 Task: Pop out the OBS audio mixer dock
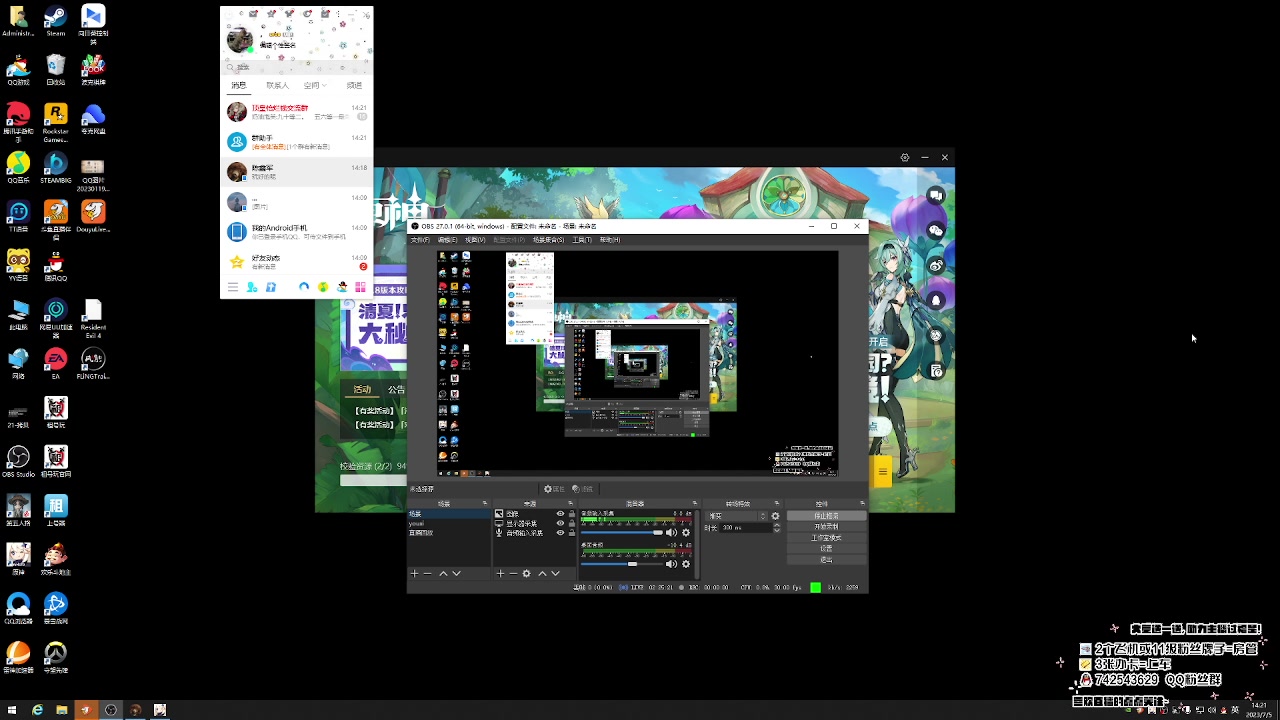coord(693,503)
